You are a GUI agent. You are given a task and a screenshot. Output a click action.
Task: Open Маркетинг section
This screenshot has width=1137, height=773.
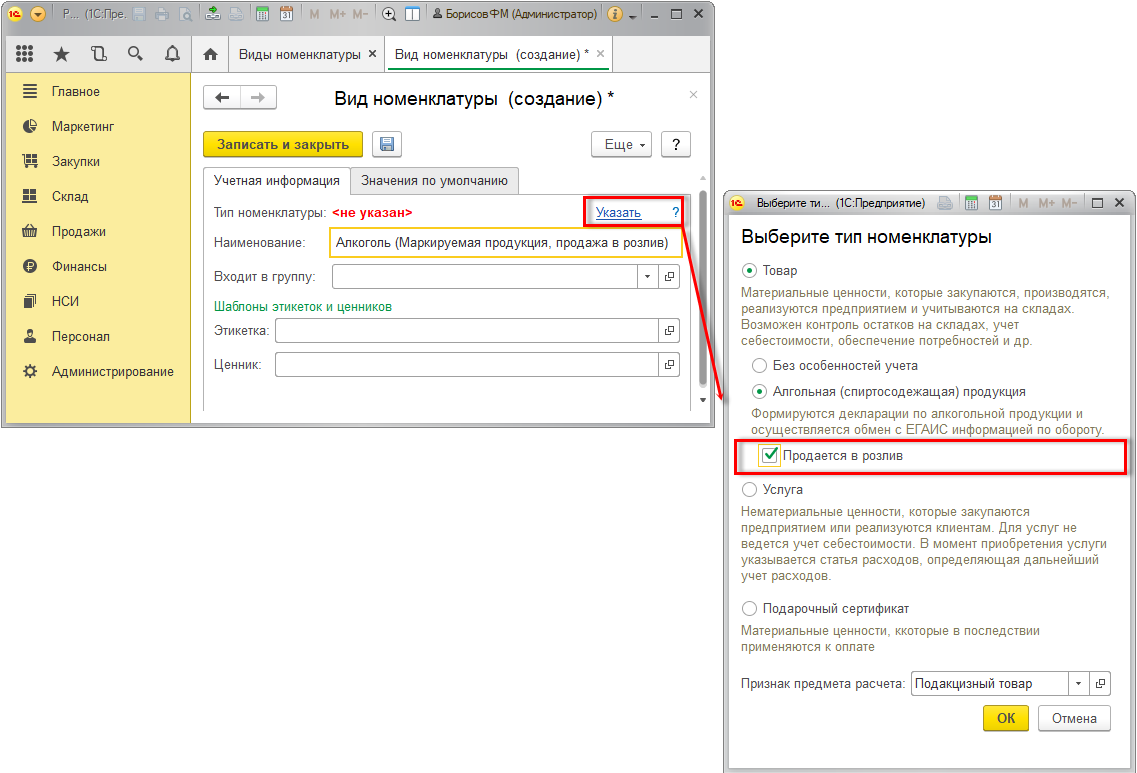pyautogui.click(x=98, y=126)
